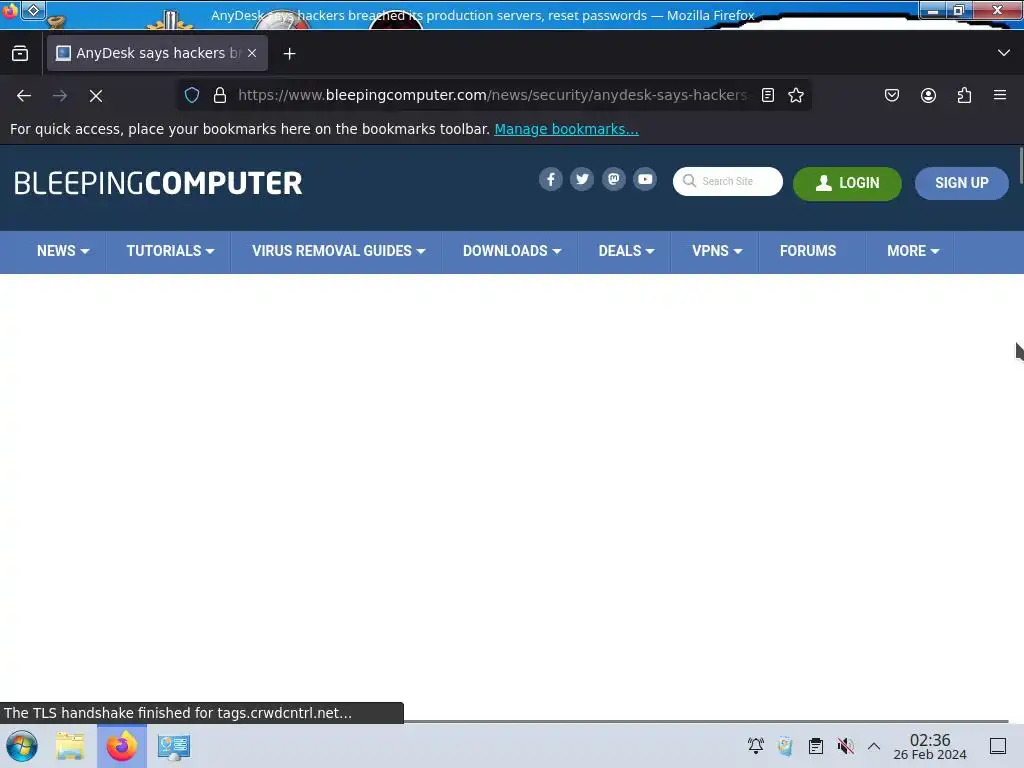The height and width of the screenshot is (768, 1024).
Task: Click the title bar pin icon
Action: (x=33, y=10)
